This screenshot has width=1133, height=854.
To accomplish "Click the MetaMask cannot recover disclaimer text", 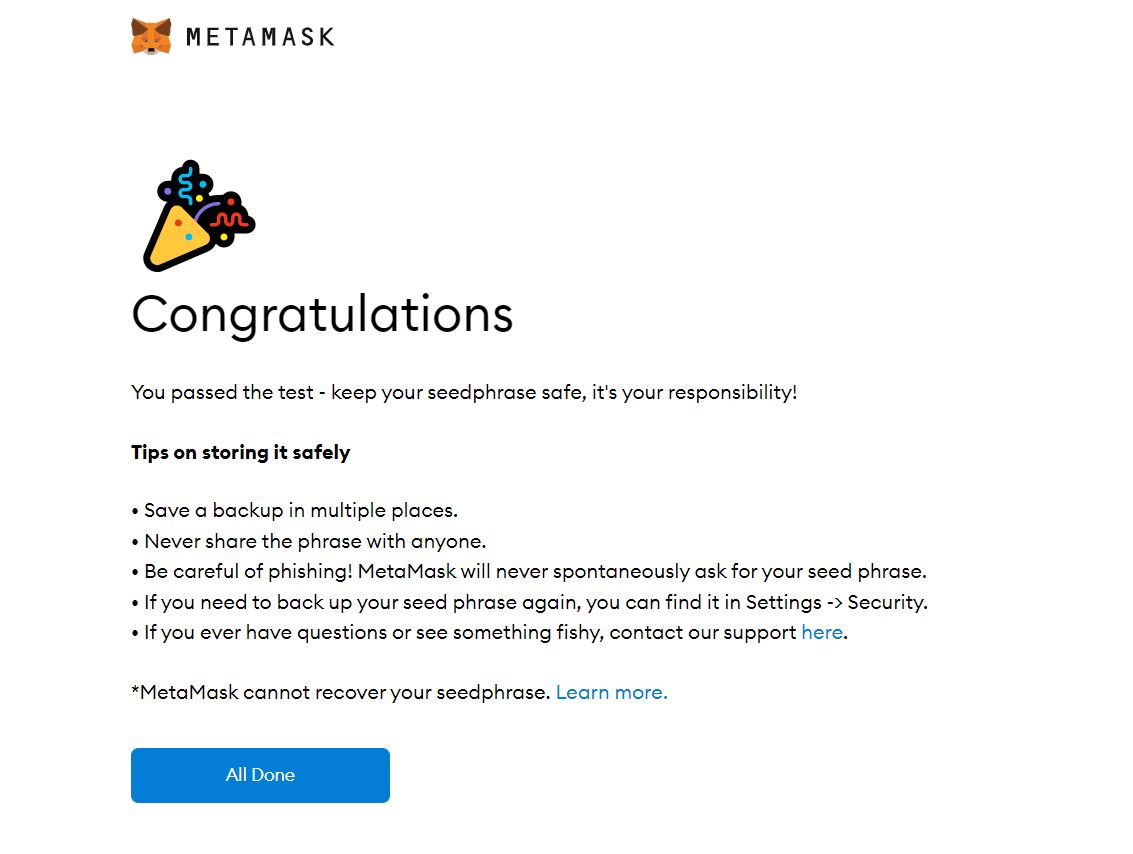I will 340,692.
